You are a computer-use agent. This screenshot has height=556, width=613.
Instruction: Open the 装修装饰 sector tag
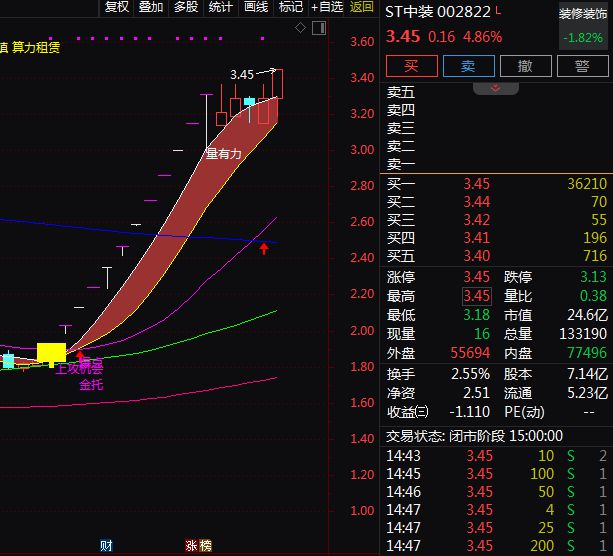[583, 14]
